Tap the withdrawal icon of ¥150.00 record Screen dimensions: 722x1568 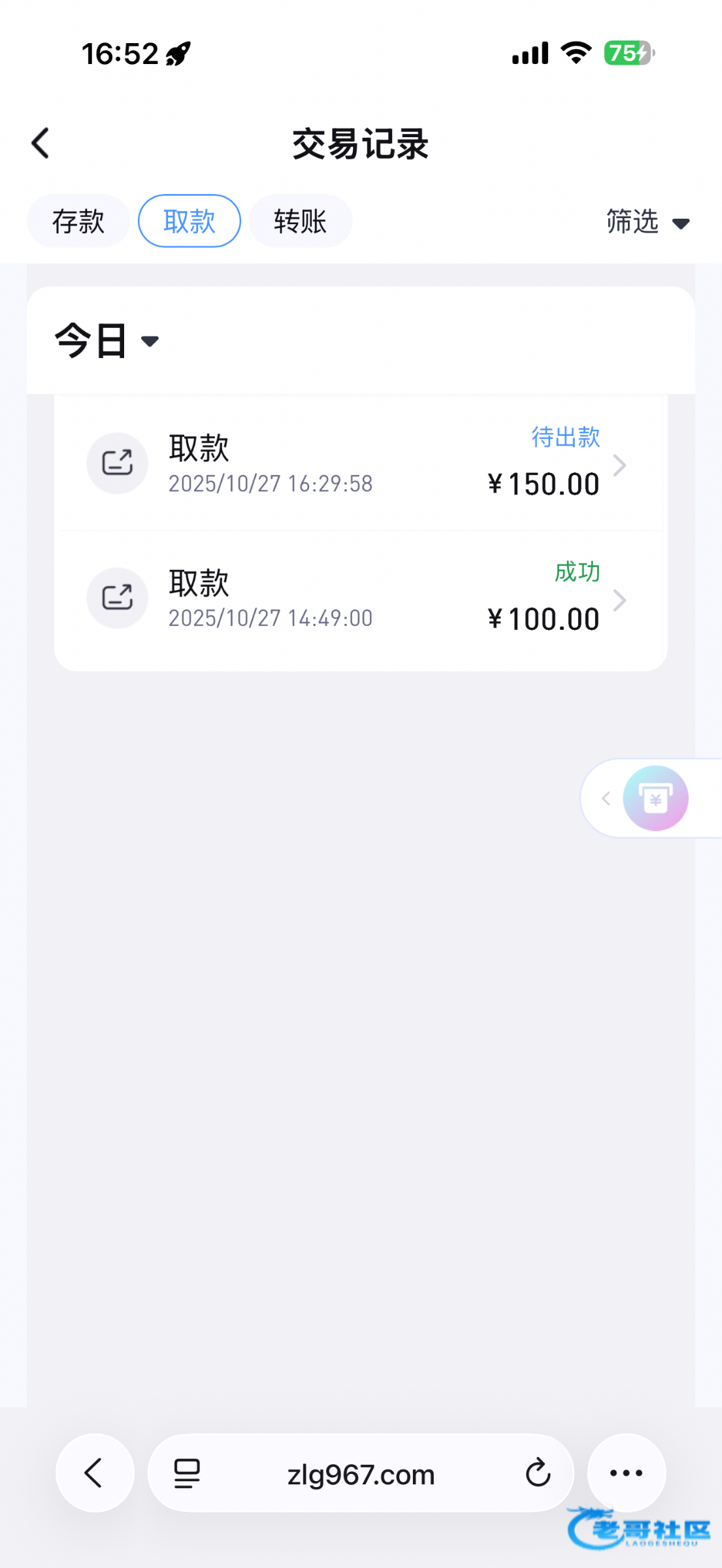tap(118, 463)
